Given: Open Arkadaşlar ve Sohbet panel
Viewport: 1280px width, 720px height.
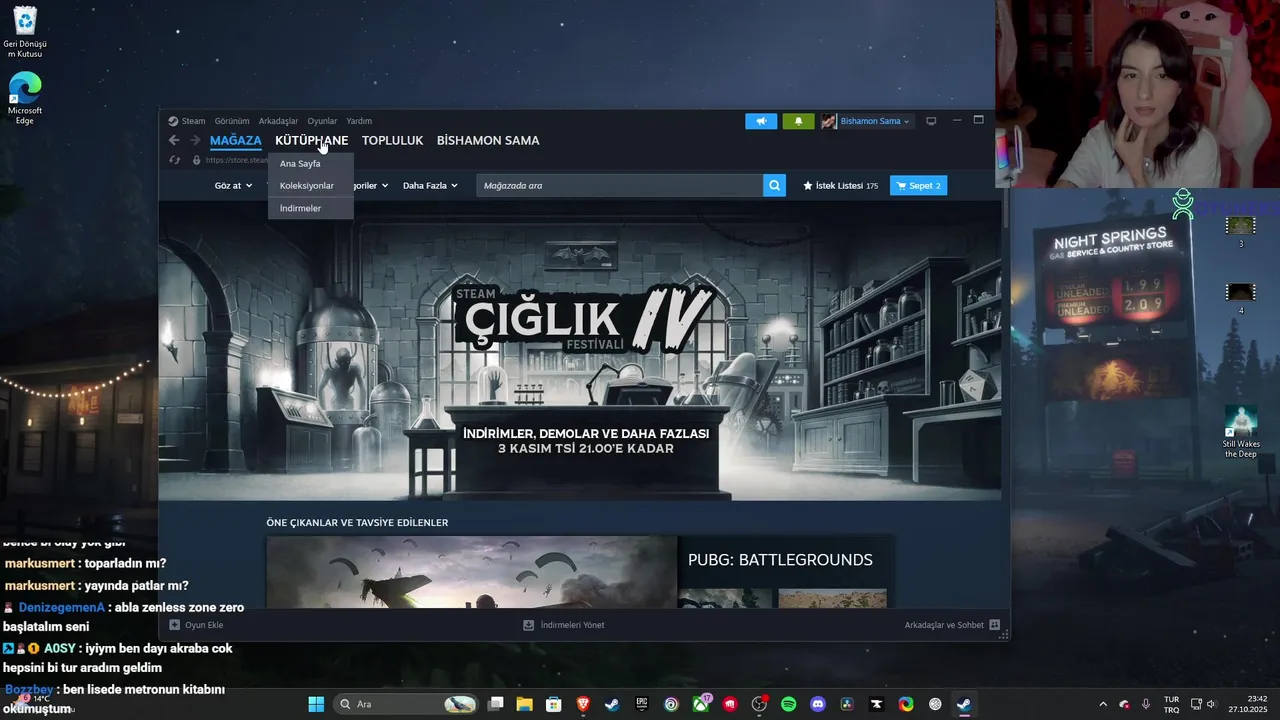Looking at the screenshot, I should [952, 625].
